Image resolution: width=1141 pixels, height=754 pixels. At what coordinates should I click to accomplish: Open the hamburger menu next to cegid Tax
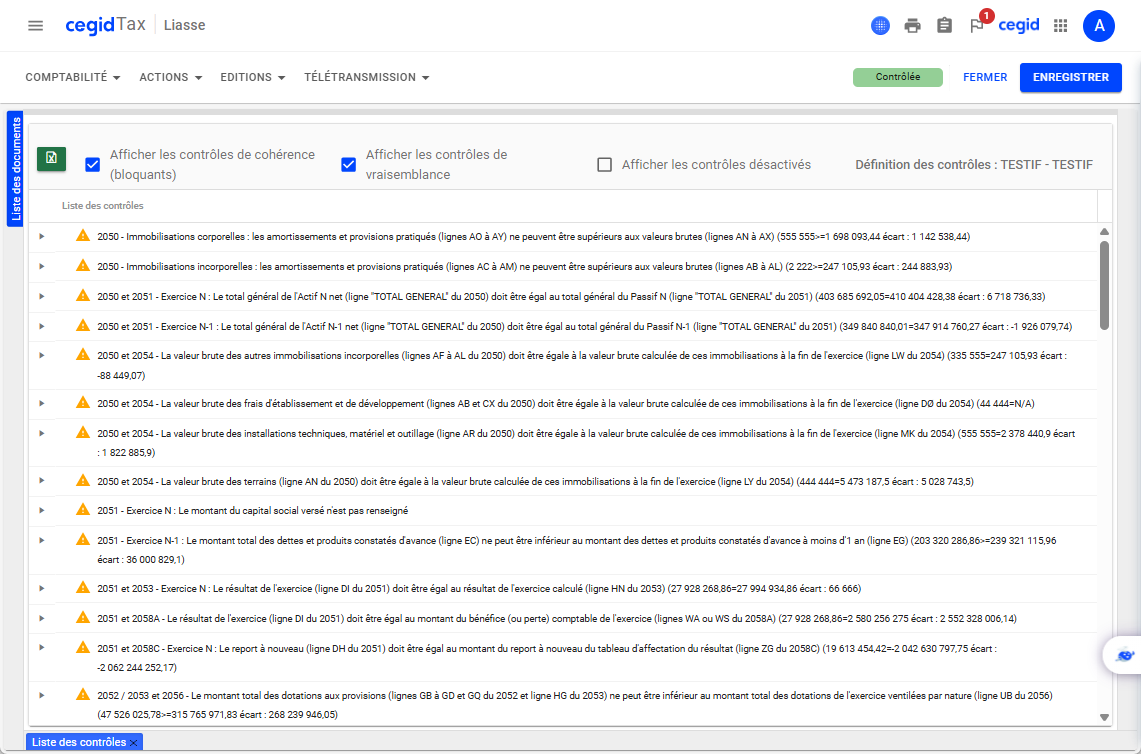tap(35, 25)
